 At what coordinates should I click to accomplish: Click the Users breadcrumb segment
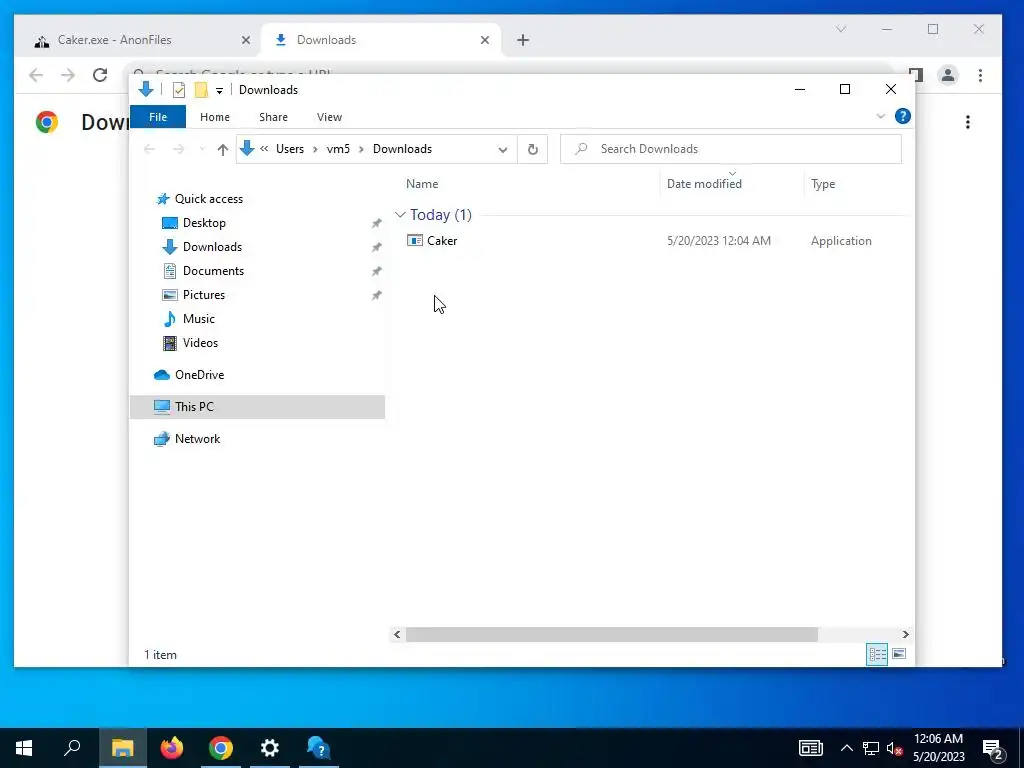click(x=290, y=149)
